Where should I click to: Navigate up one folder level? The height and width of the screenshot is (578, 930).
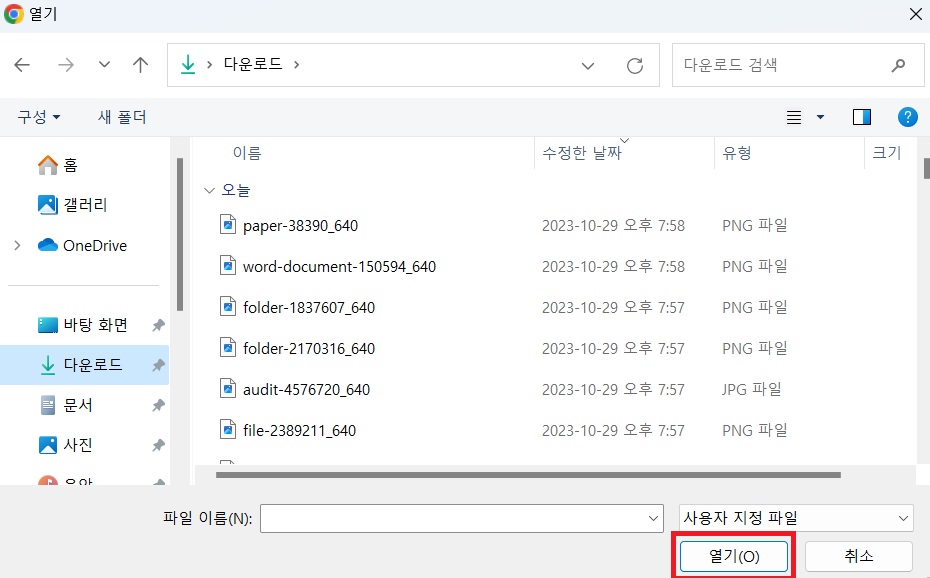tap(140, 64)
